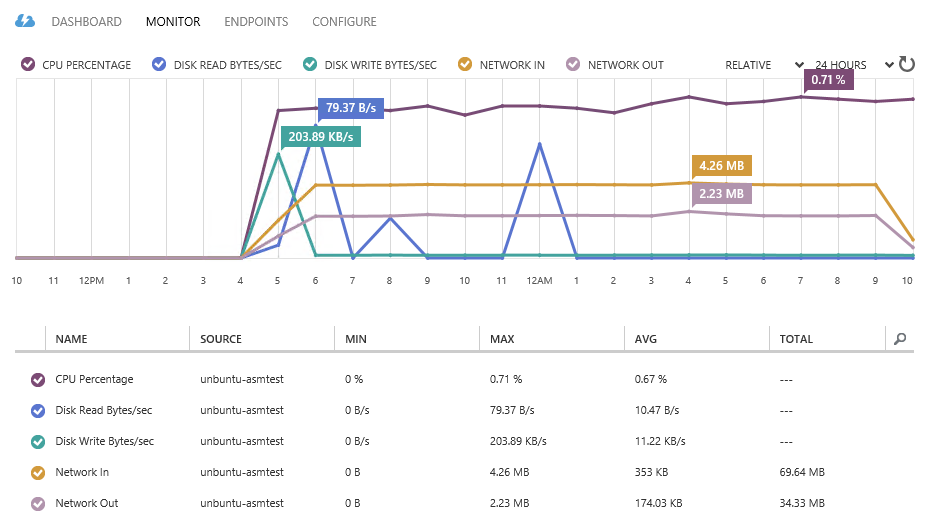Switch to the Endpoints tab
The width and height of the screenshot is (931, 525).
(x=256, y=21)
